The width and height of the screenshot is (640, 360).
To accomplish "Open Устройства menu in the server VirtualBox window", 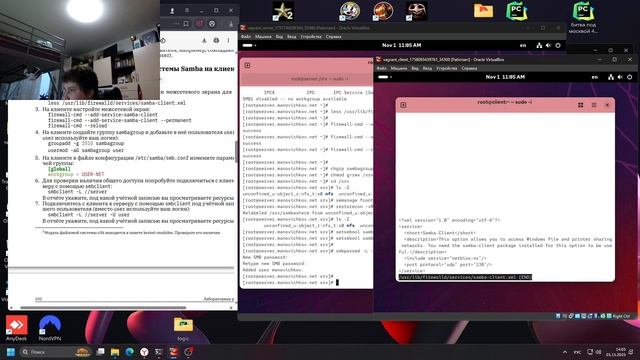I will pos(311,37).
